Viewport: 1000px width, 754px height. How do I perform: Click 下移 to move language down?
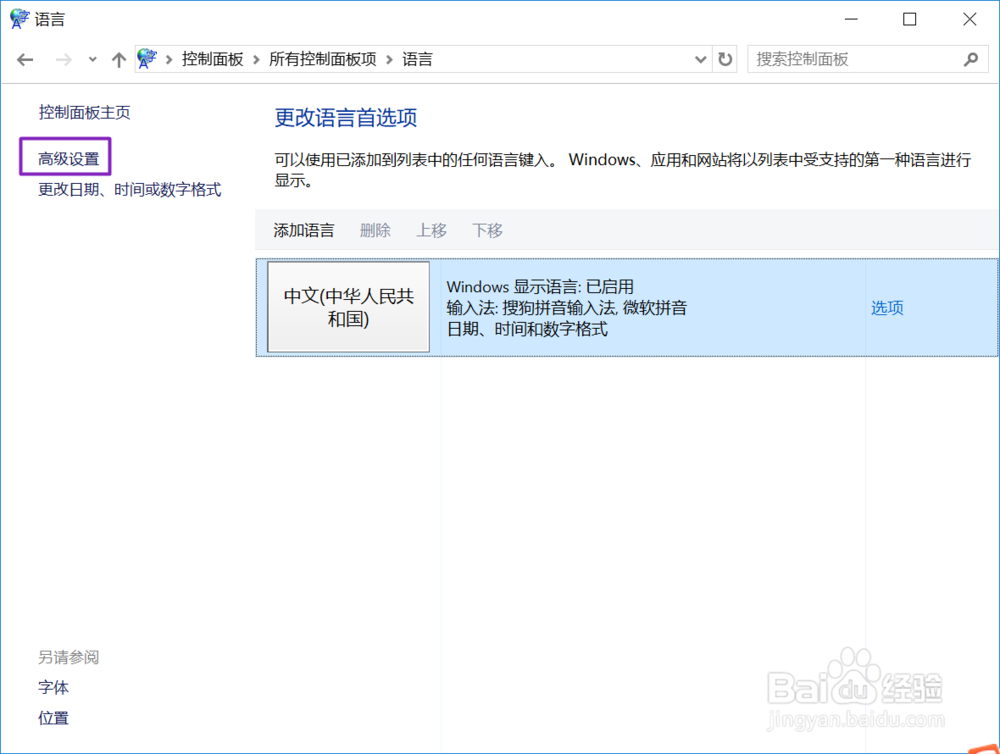point(487,230)
